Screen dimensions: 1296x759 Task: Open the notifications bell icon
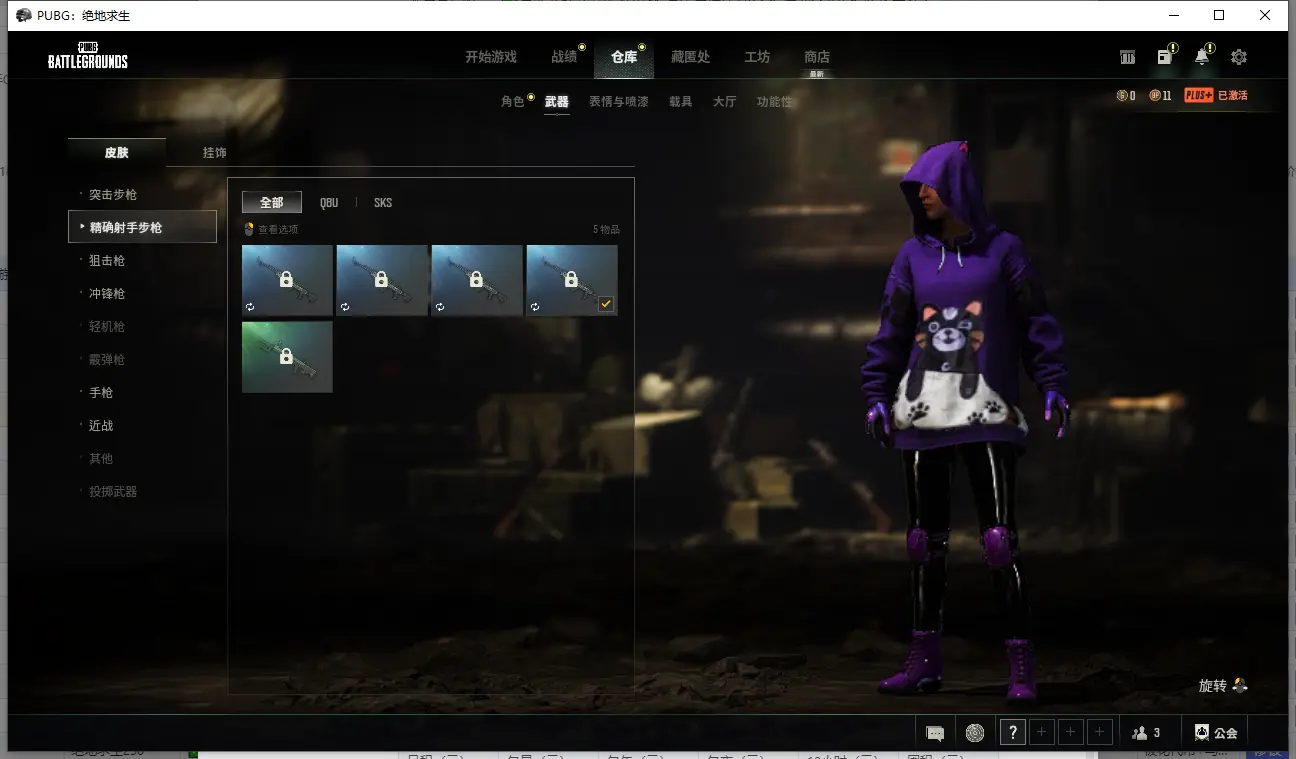point(1202,57)
